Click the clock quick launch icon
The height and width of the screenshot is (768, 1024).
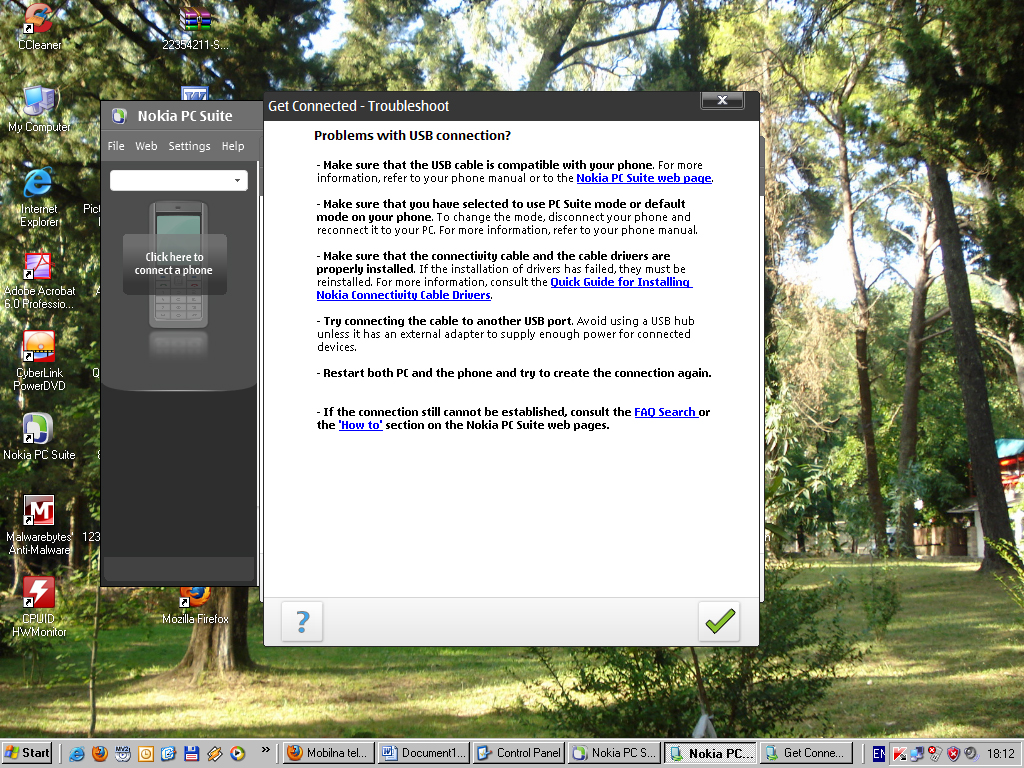click(146, 753)
